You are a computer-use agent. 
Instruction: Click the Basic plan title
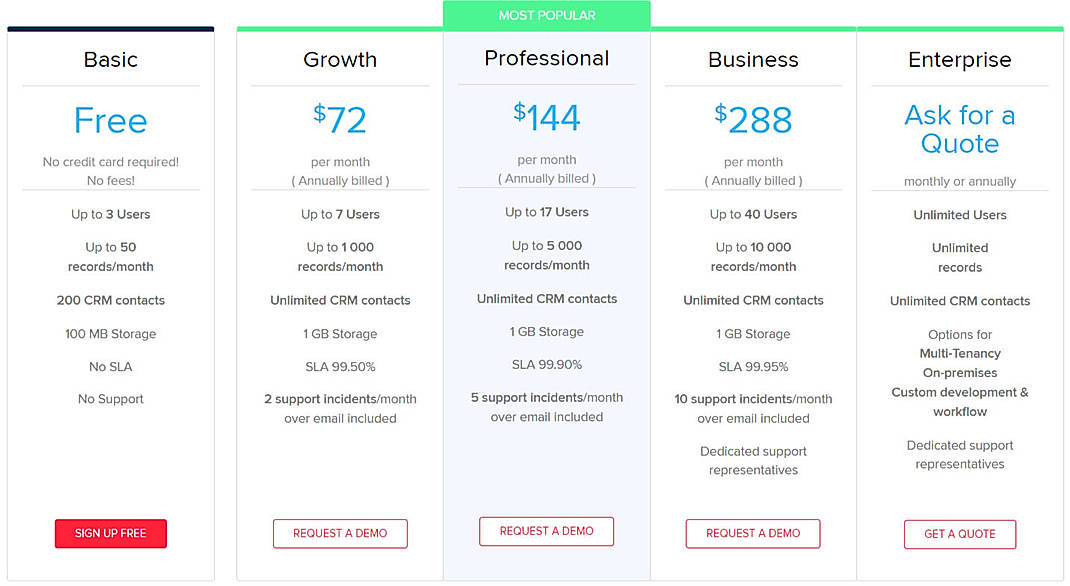(x=110, y=60)
